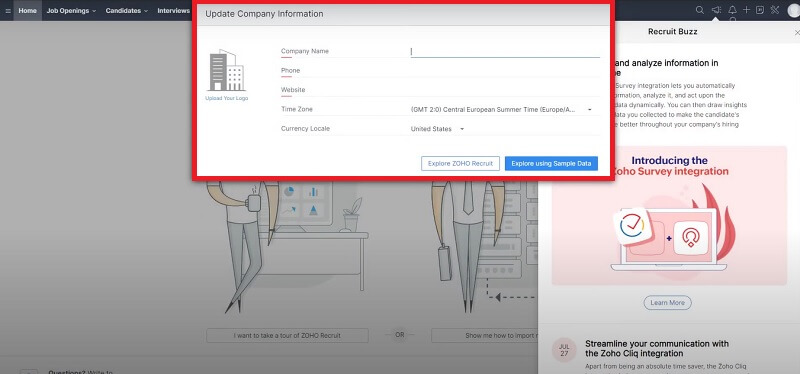The image size is (800, 374).
Task: Open the calendar icon in top bar
Action: pyautogui.click(x=760, y=10)
